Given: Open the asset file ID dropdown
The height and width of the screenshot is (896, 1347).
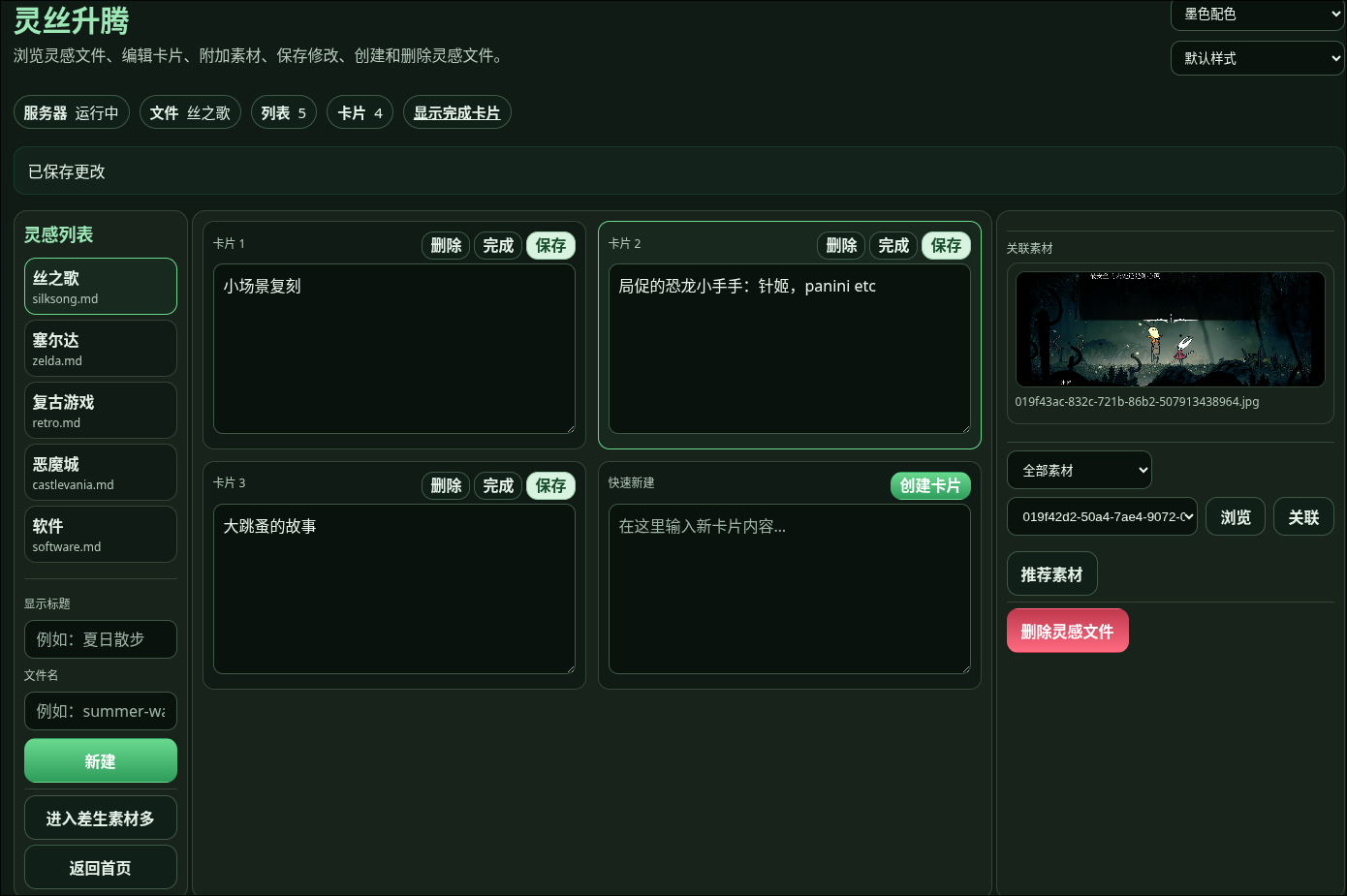Looking at the screenshot, I should point(1103,516).
